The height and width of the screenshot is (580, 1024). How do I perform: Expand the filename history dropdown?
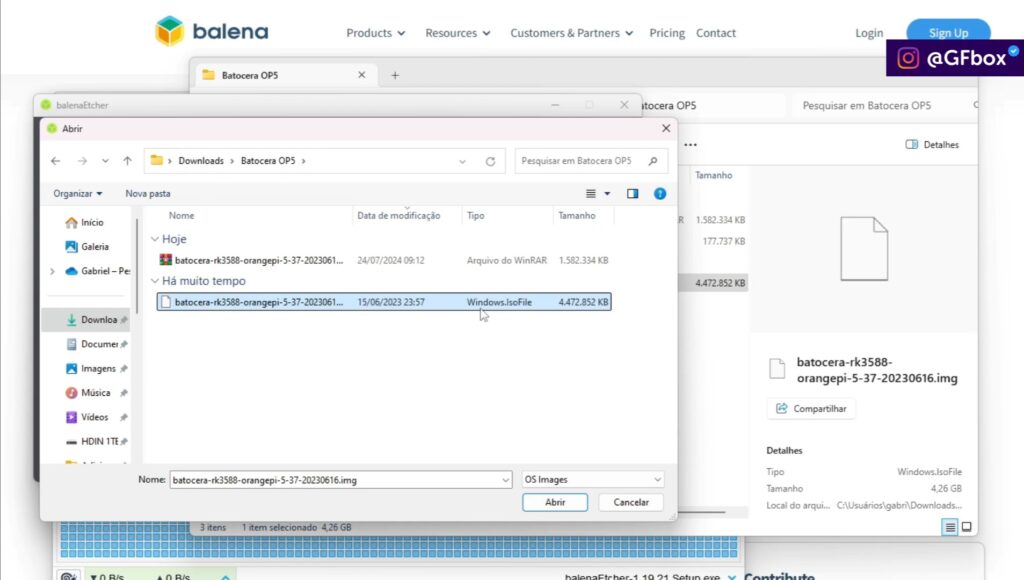click(505, 480)
